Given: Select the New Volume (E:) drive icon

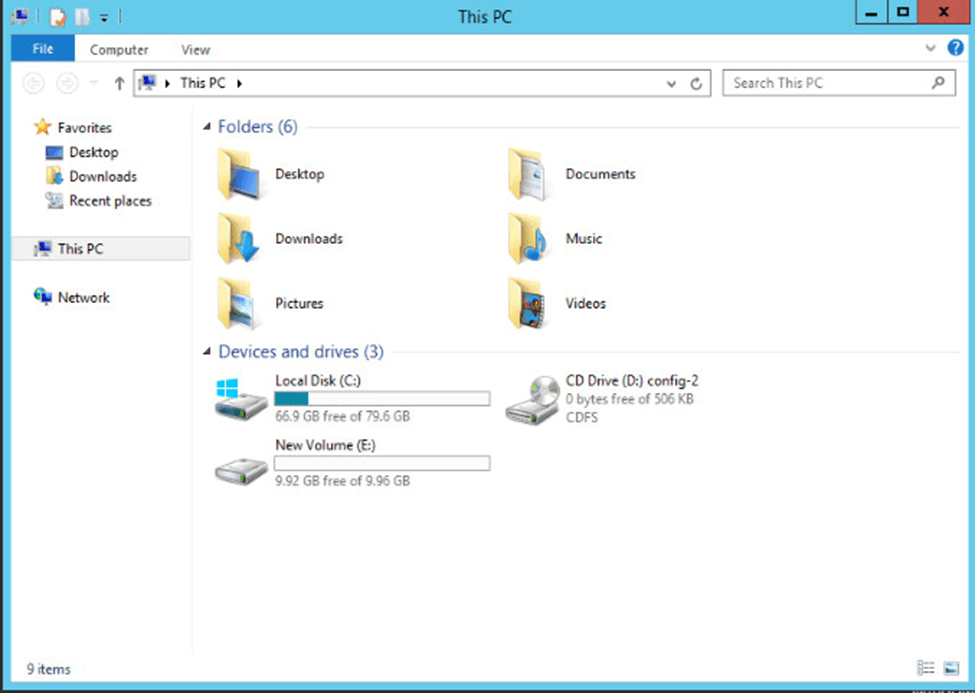Looking at the screenshot, I should [x=241, y=471].
